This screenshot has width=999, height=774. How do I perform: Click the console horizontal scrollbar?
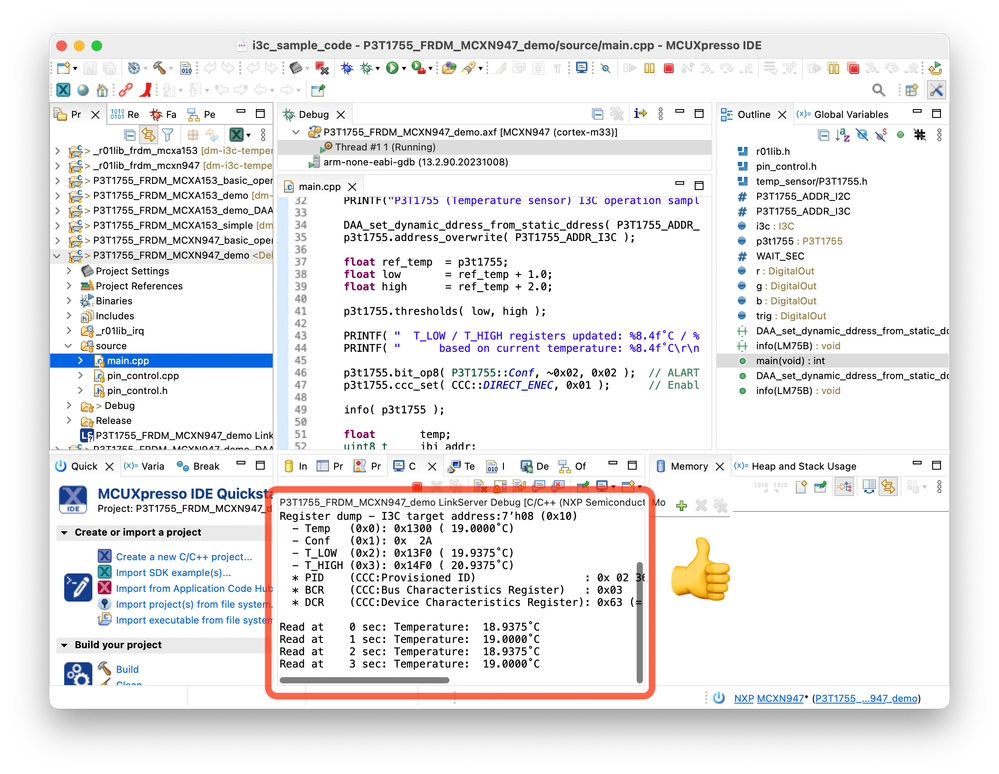364,680
